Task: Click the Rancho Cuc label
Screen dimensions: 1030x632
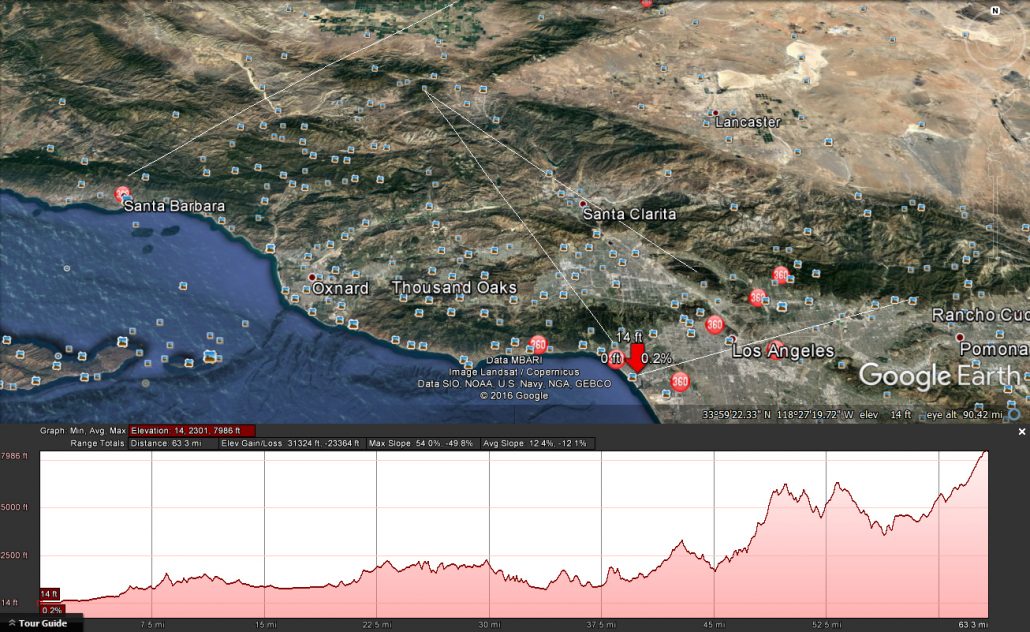Action: point(980,315)
